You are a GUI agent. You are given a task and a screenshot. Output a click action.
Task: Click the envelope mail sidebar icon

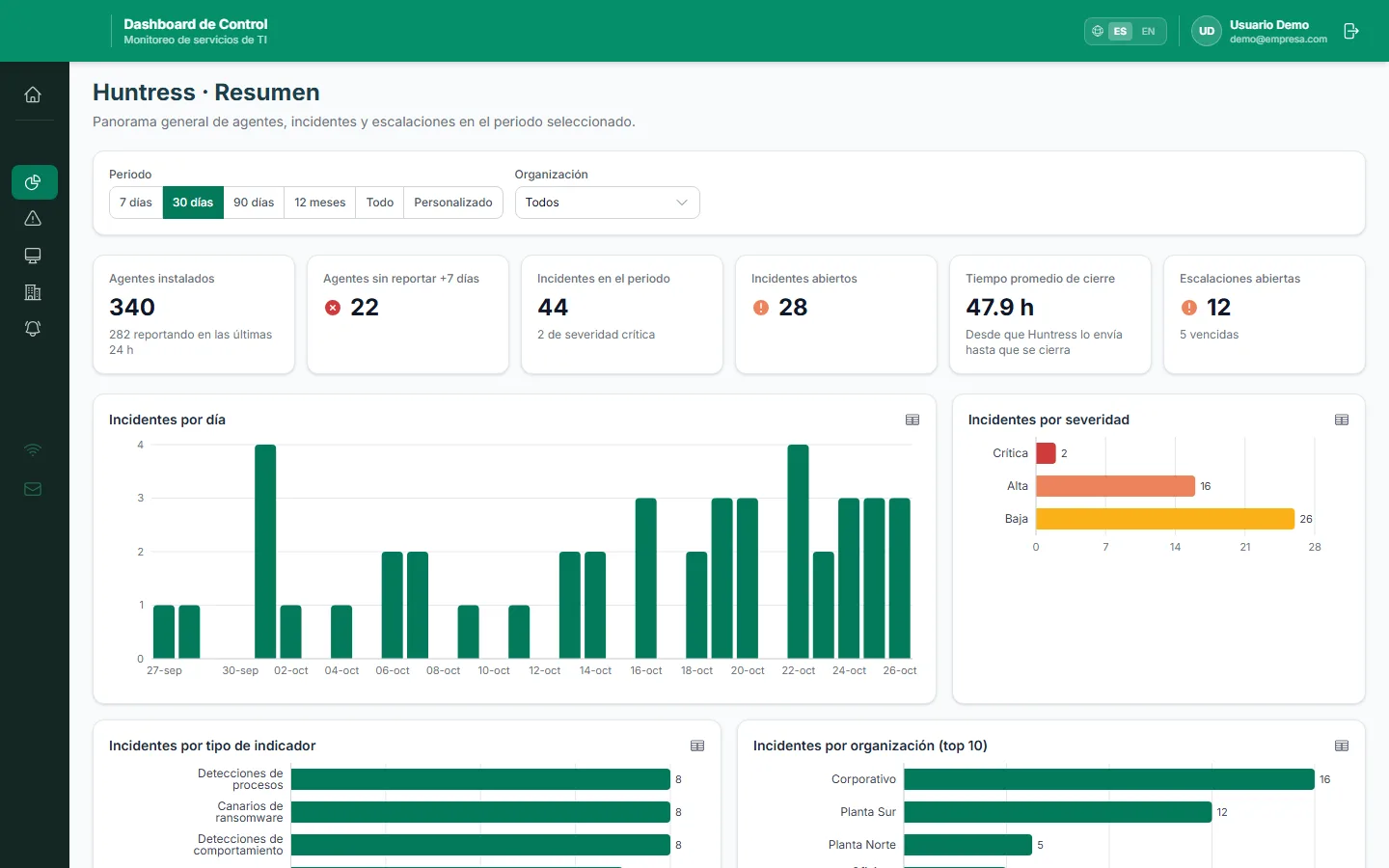click(x=33, y=489)
